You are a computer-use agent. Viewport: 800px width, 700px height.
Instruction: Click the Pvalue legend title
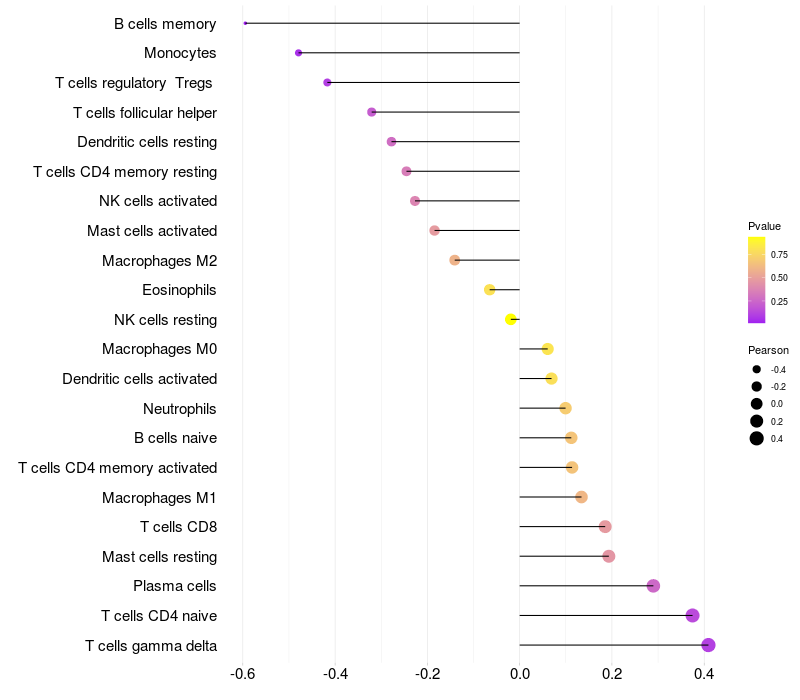(x=764, y=226)
